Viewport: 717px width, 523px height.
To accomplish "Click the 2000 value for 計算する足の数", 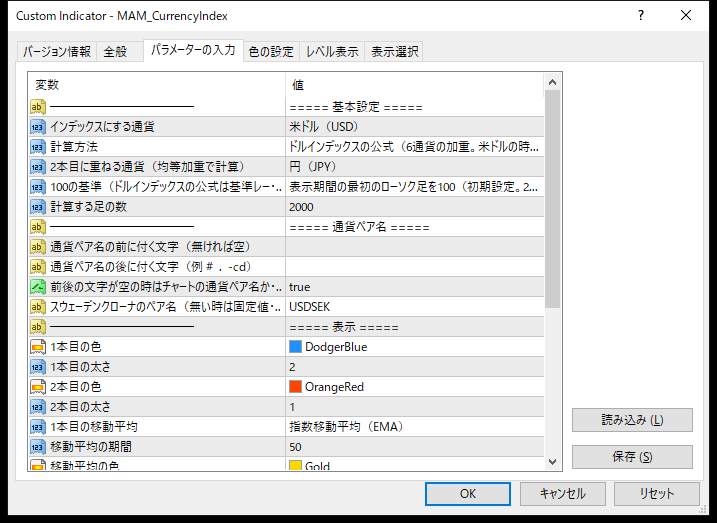I will (x=415, y=207).
